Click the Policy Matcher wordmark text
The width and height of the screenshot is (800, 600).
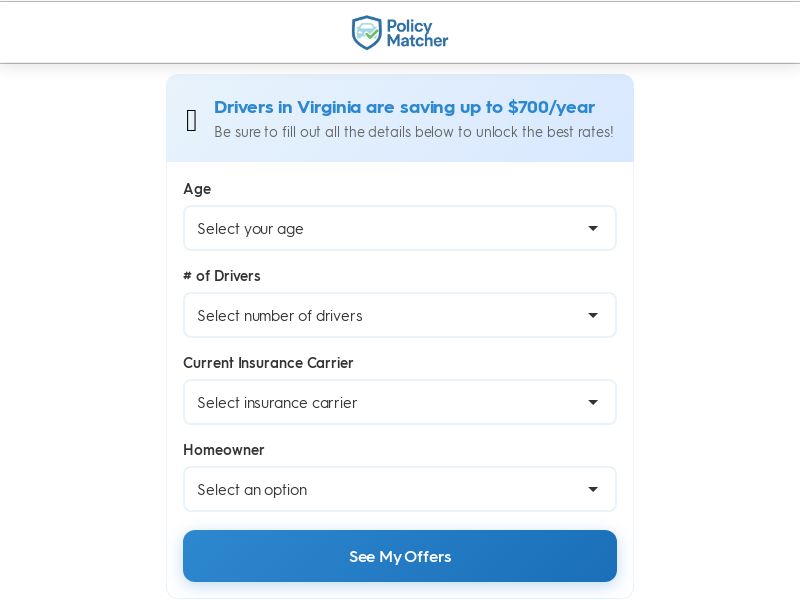[415, 32]
